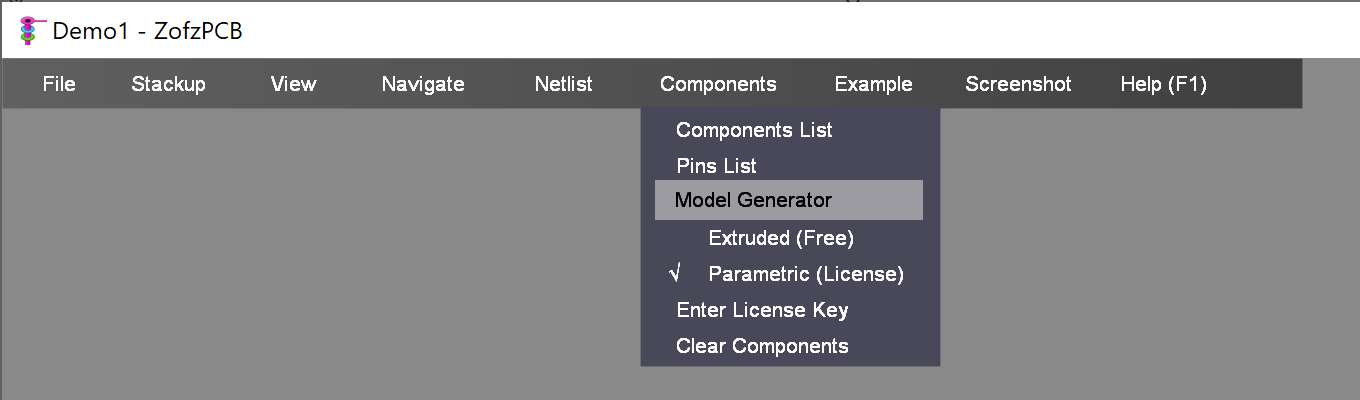The height and width of the screenshot is (400, 1360).
Task: Click the highlighted Model Generator item
Action: [753, 200]
